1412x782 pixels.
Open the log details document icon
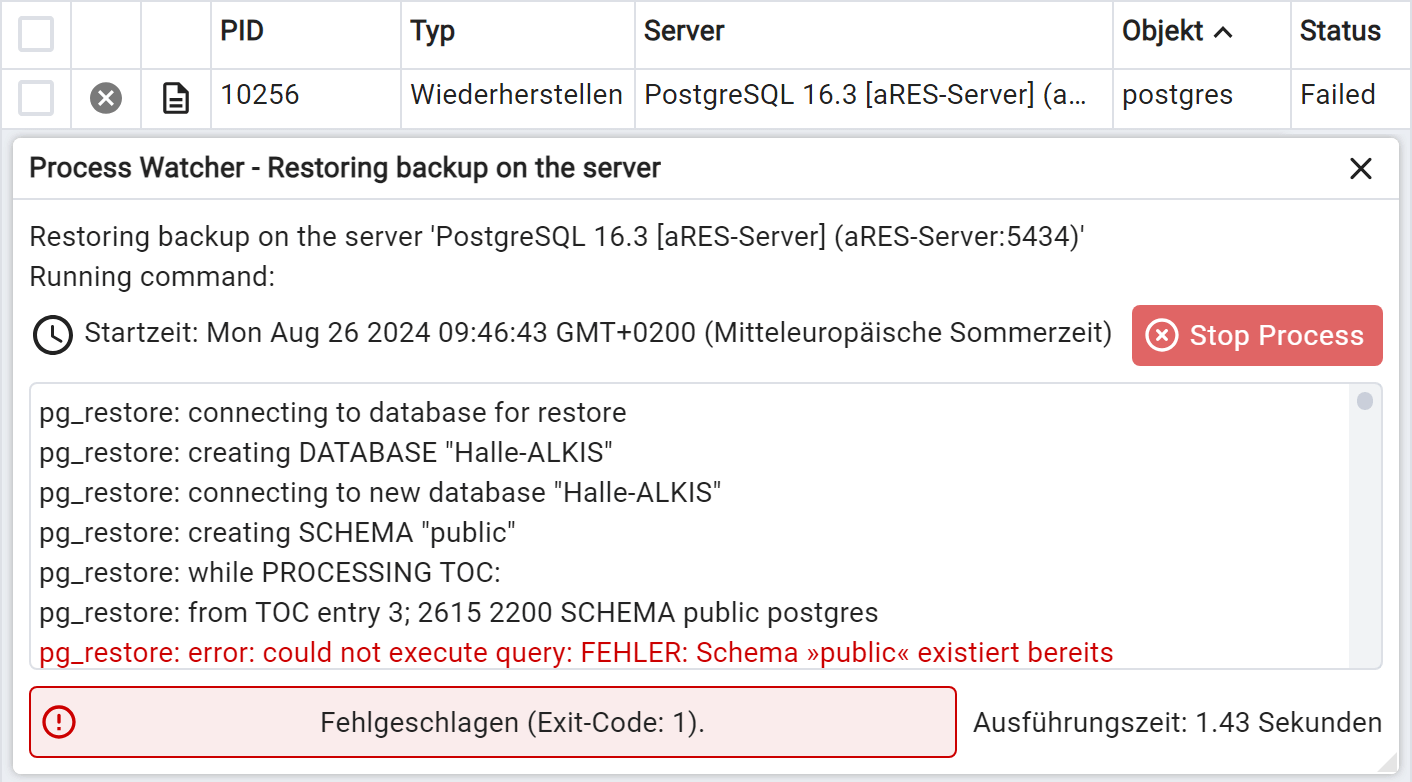click(176, 98)
